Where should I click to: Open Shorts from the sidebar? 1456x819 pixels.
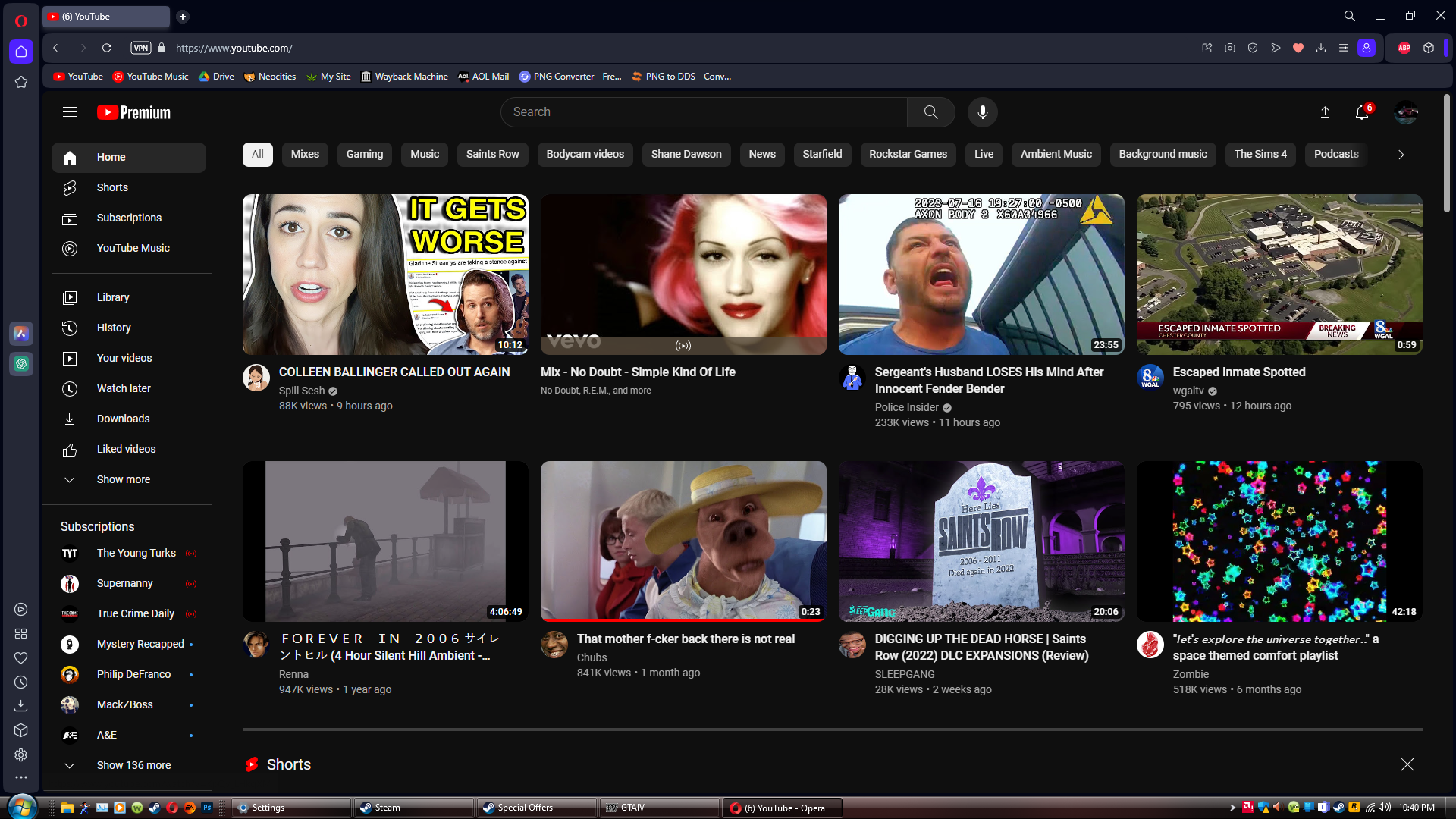tap(112, 187)
